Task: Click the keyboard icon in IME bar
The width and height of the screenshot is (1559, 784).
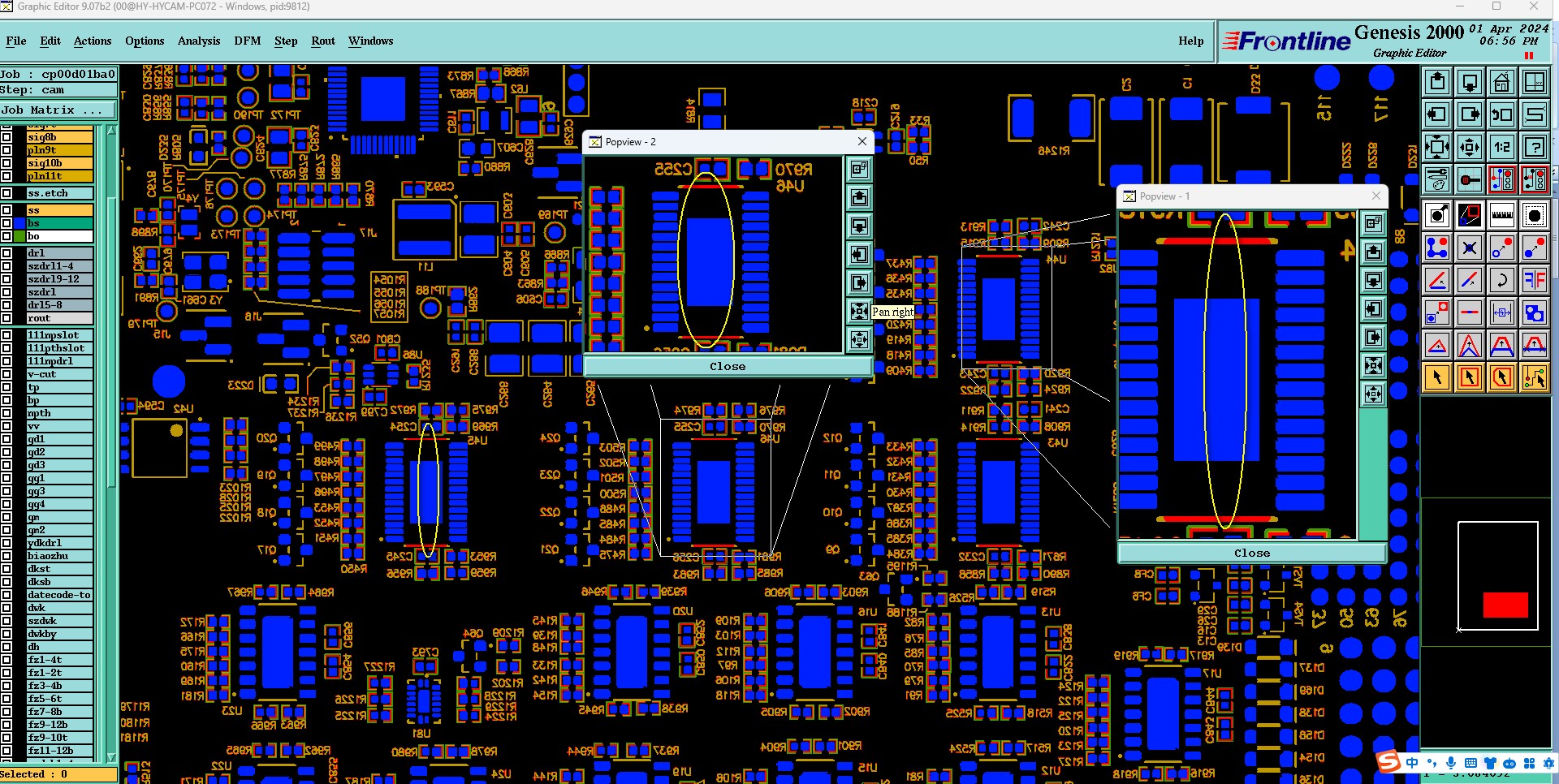Action: click(x=1470, y=763)
